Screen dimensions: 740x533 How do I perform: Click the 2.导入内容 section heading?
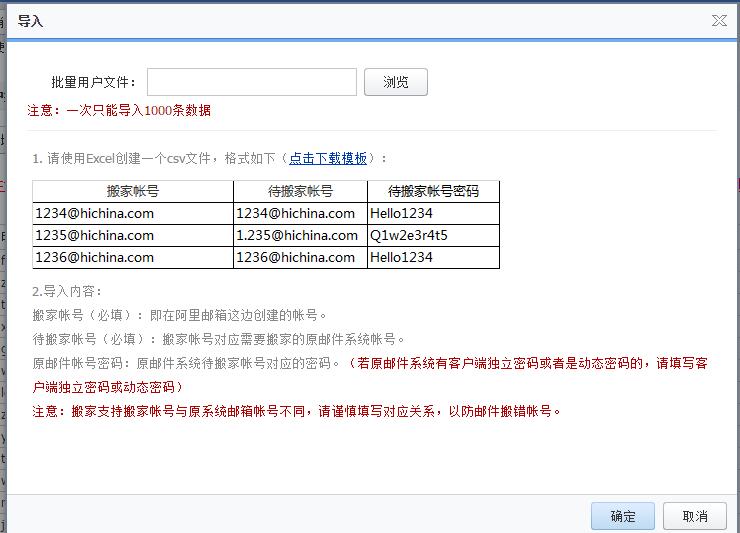67,291
